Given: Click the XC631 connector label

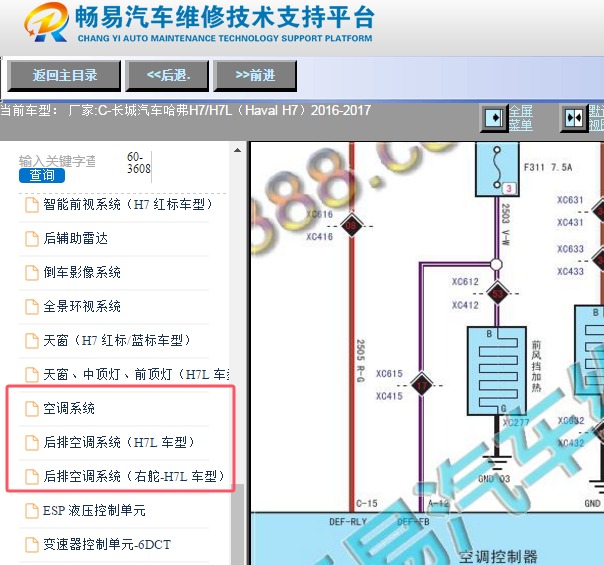Looking at the screenshot, I should point(570,200).
